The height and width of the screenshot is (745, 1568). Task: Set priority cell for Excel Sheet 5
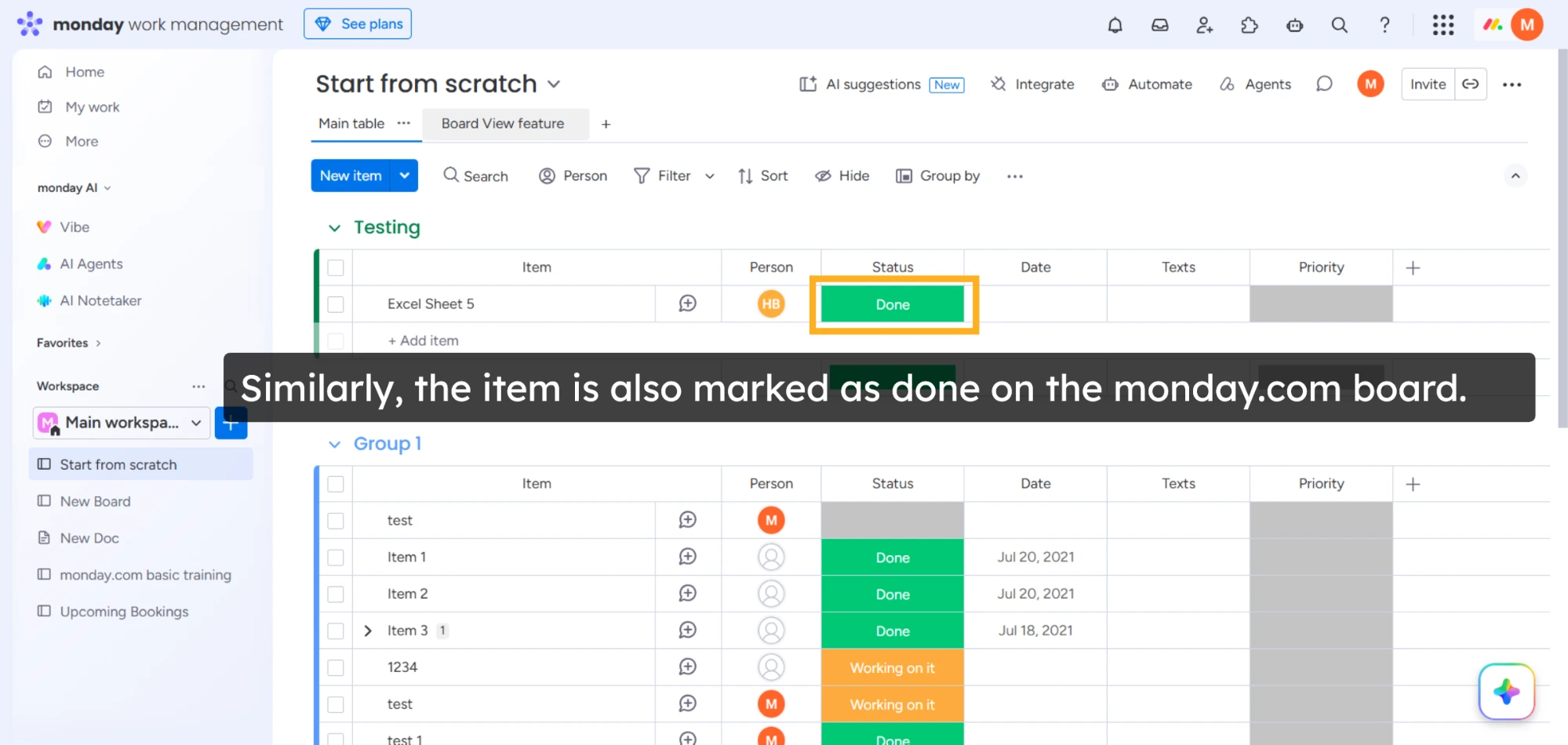1321,303
